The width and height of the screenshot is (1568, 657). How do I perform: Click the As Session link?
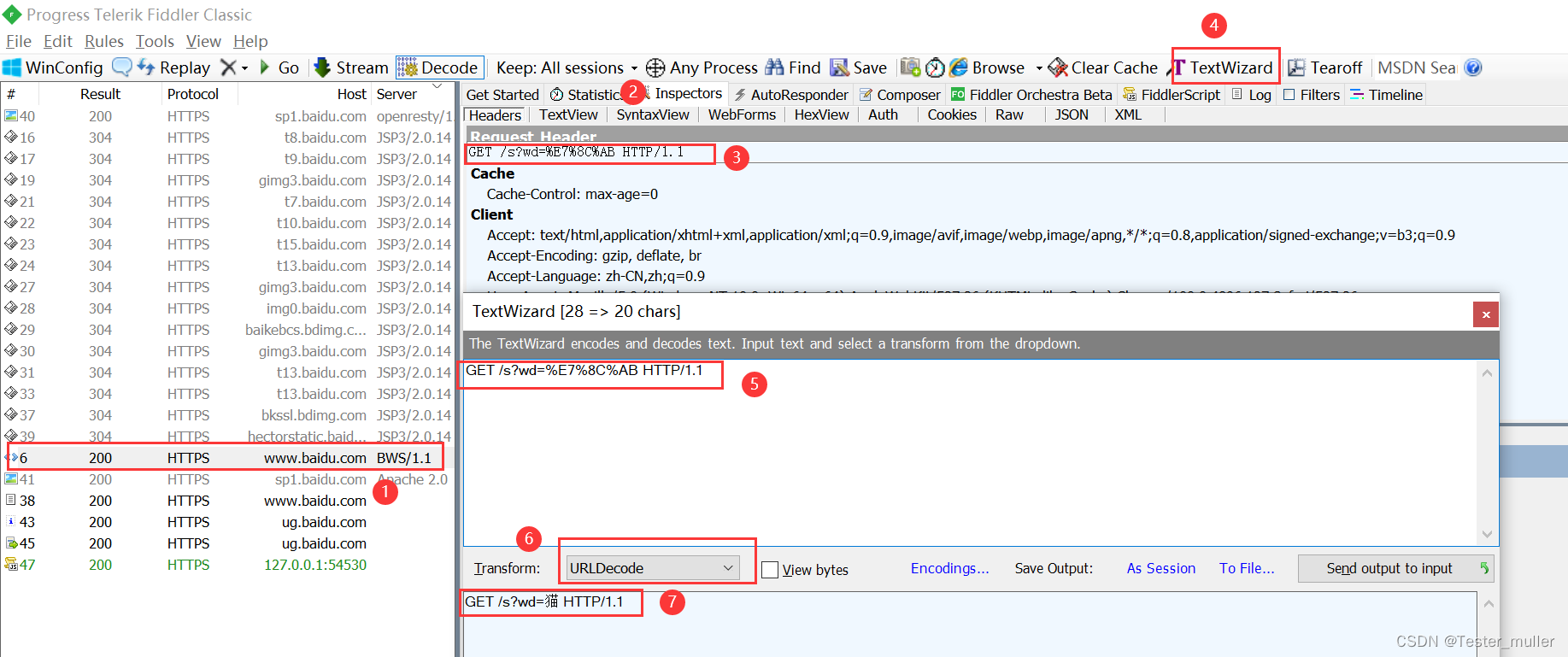tap(1160, 568)
